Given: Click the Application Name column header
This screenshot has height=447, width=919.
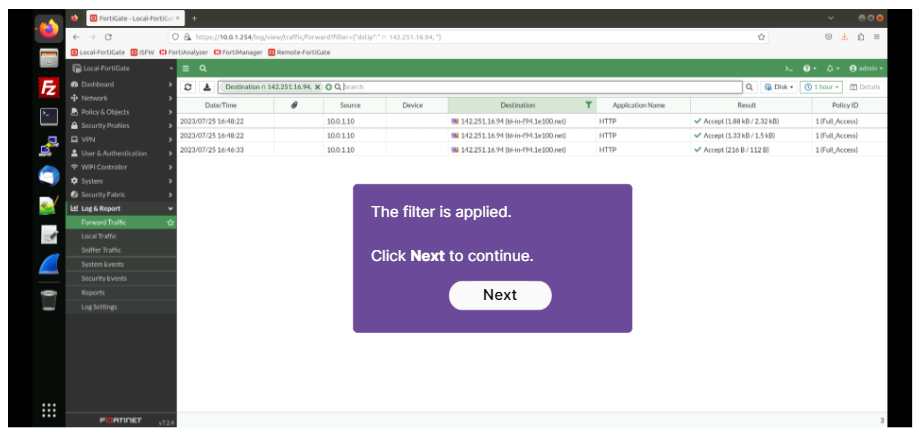Looking at the screenshot, I should 639,105.
